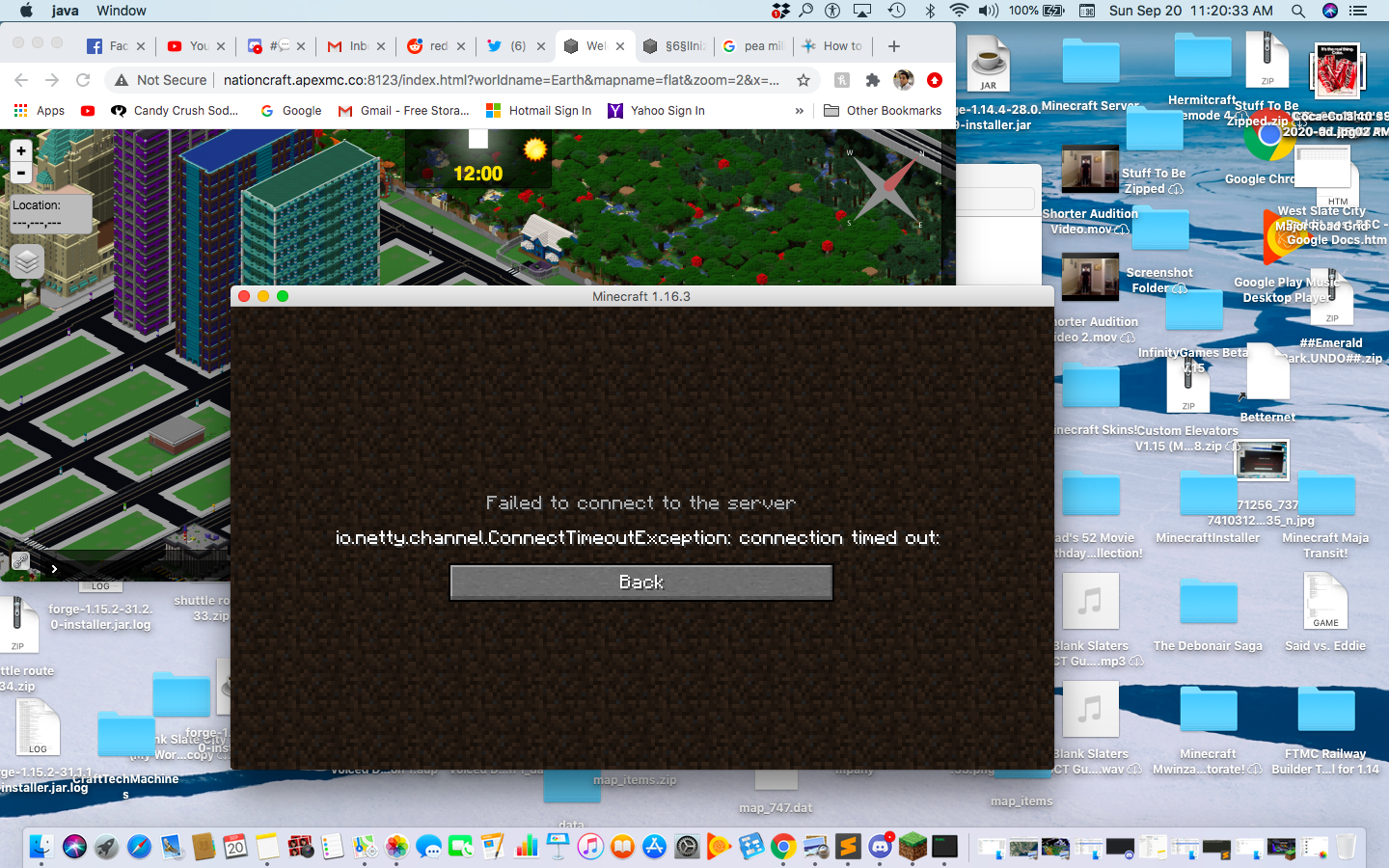
Task: Open the Yahoo Sign In bookmark
Action: pos(657,111)
